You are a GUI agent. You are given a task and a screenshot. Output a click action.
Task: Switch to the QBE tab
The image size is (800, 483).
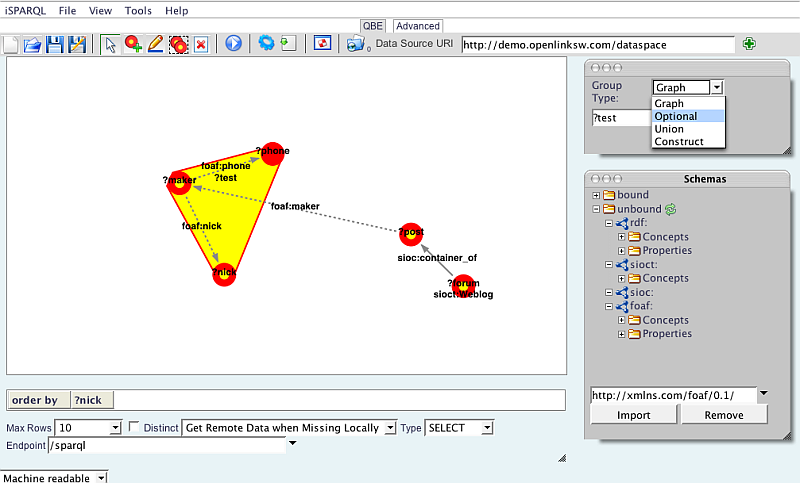[x=372, y=26]
